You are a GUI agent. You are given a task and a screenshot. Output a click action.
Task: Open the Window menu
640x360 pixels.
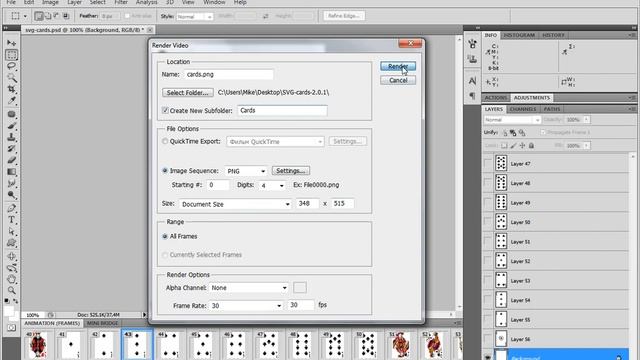[x=214, y=2]
